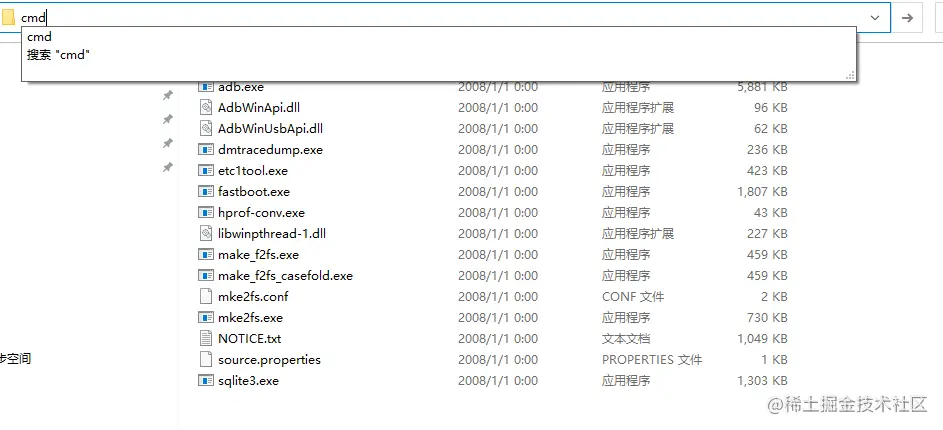
Task: Click the pin icon beside adb.exe row
Action: [168, 95]
